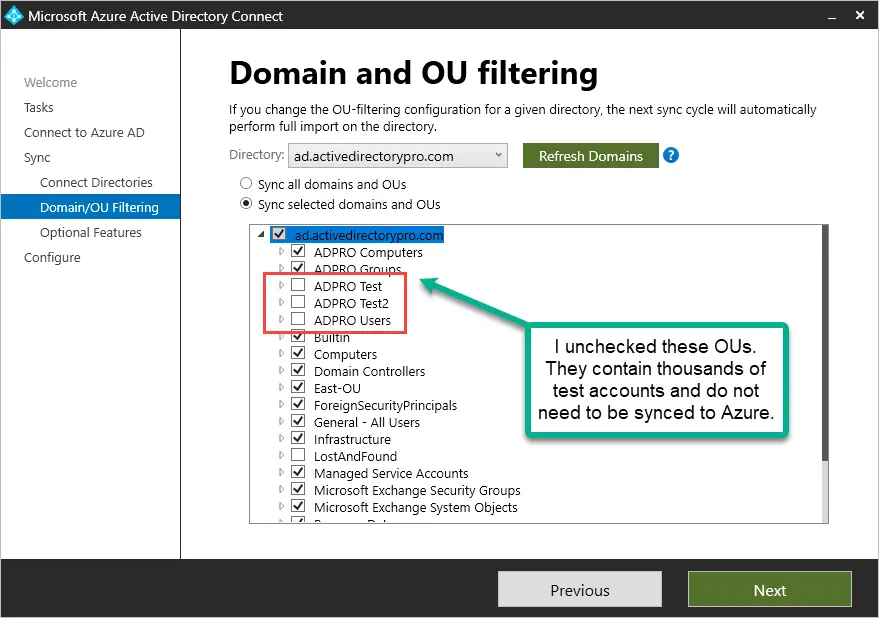879x618 pixels.
Task: Go to the Configure step
Action: tap(52, 257)
